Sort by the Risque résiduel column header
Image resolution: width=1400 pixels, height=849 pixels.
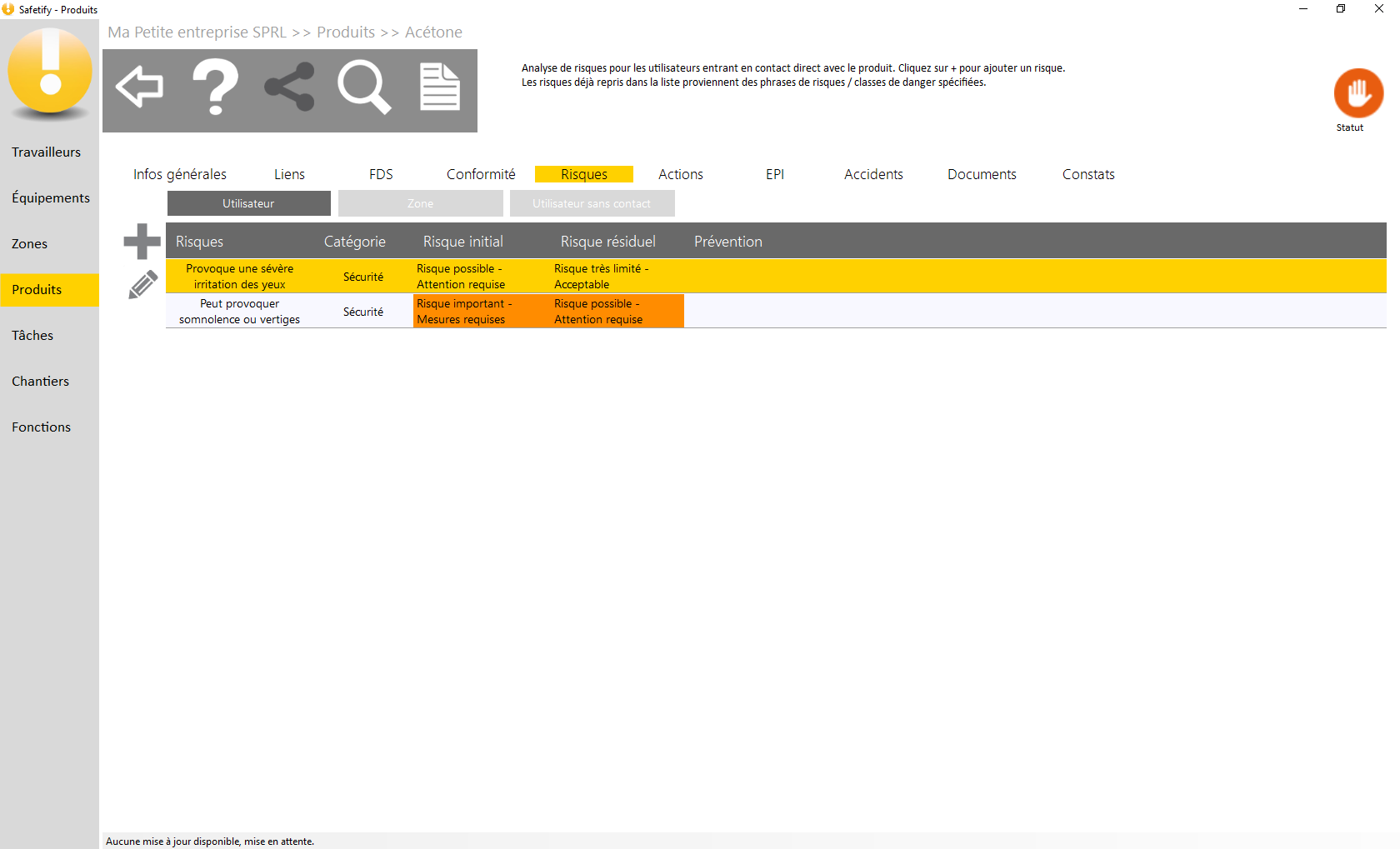(607, 242)
